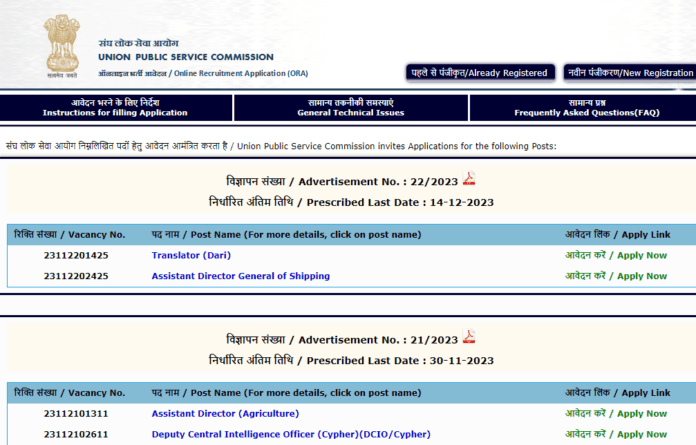
Task: Open Deputy Central Intelligence Officer (Cypher) post
Action: tap(291, 434)
